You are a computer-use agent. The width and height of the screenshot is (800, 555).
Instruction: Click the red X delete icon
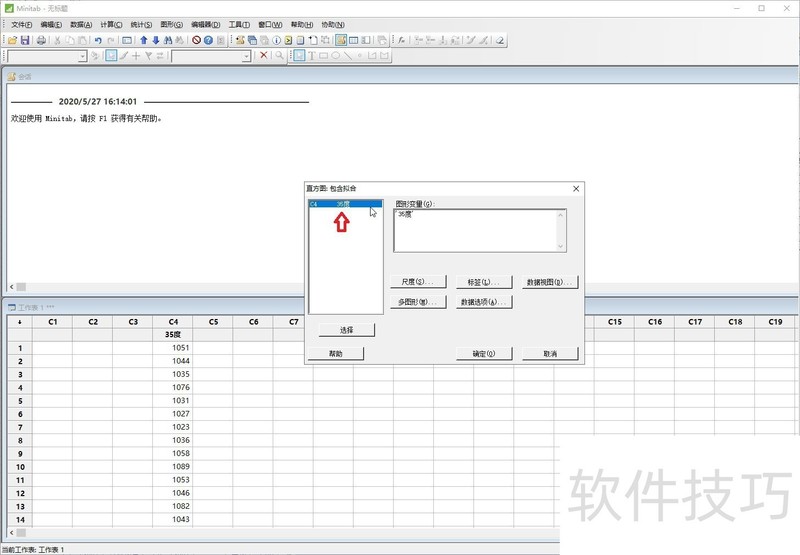pos(264,55)
